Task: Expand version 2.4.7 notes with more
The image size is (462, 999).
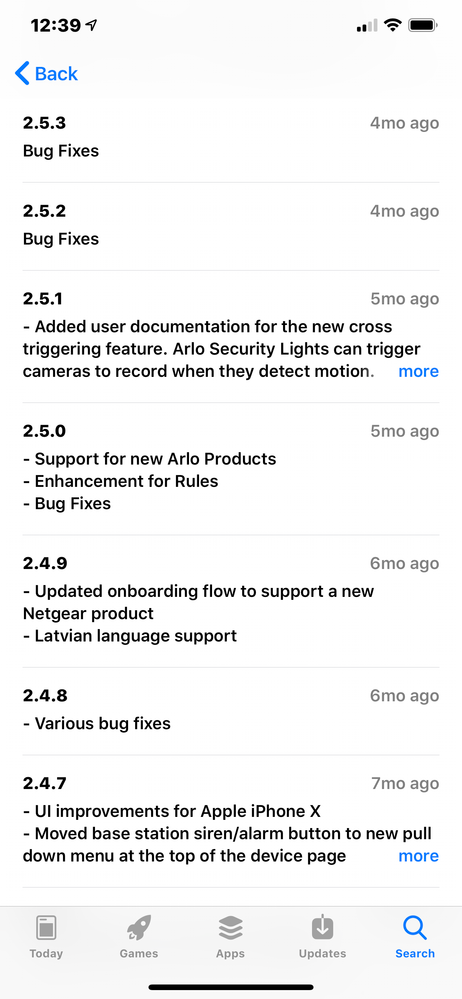Action: point(419,856)
